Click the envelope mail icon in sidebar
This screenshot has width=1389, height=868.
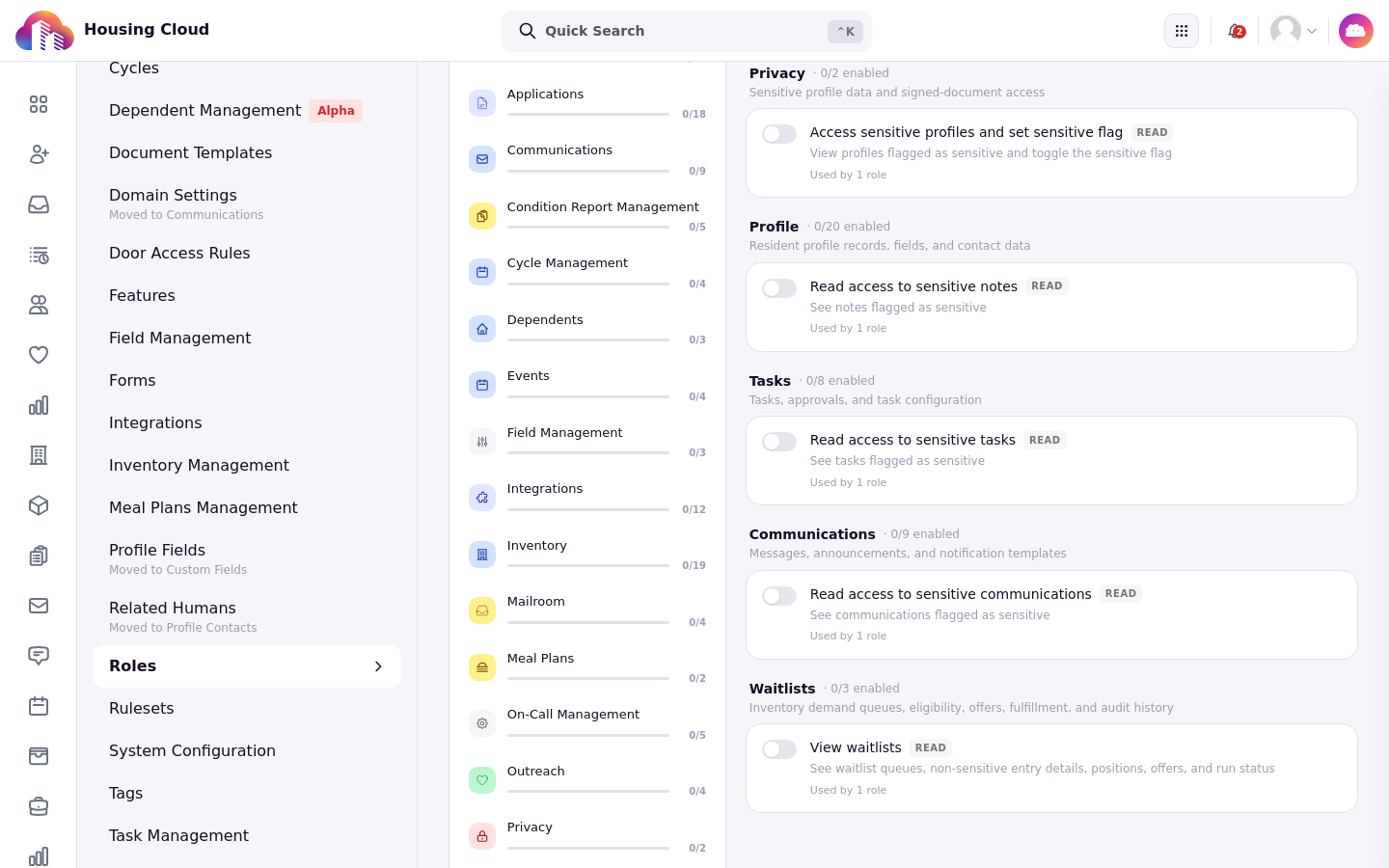pyautogui.click(x=39, y=606)
